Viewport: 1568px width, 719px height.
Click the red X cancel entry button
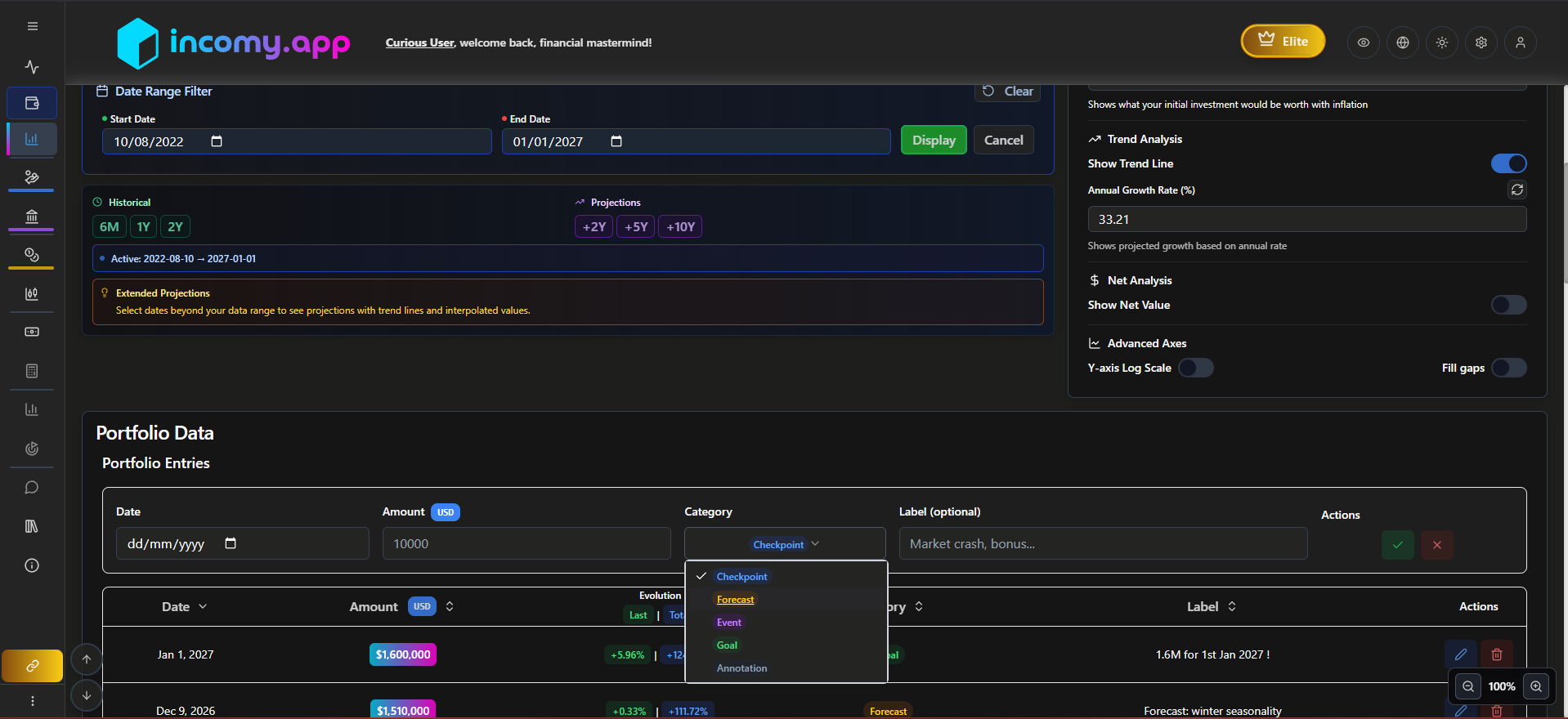(x=1437, y=545)
